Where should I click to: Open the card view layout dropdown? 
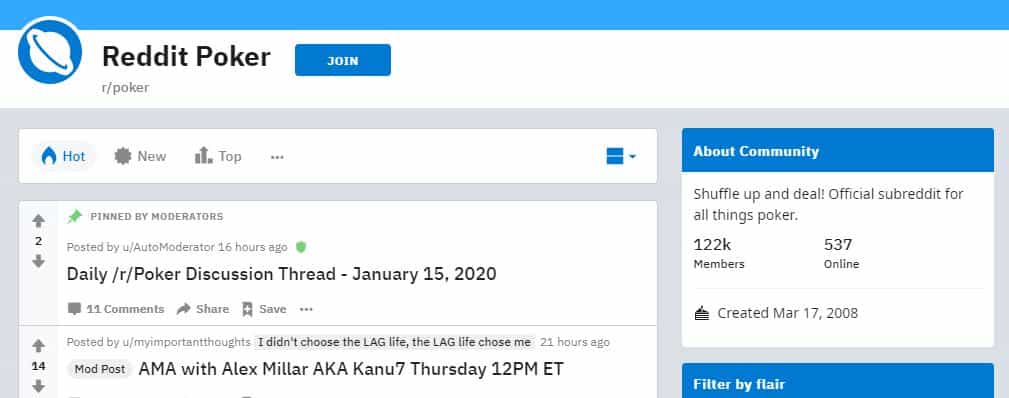point(621,156)
